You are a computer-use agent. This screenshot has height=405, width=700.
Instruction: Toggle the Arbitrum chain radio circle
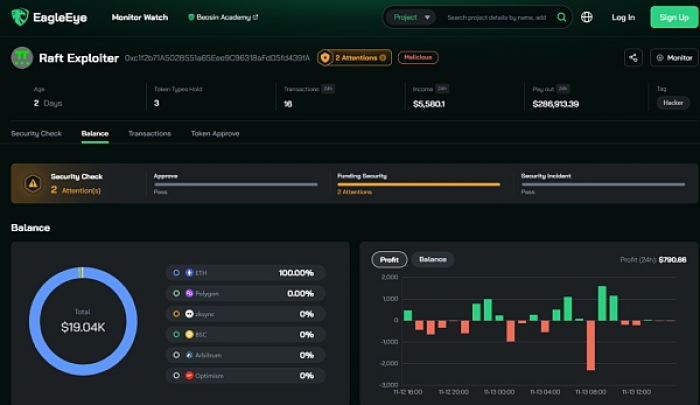(x=176, y=355)
